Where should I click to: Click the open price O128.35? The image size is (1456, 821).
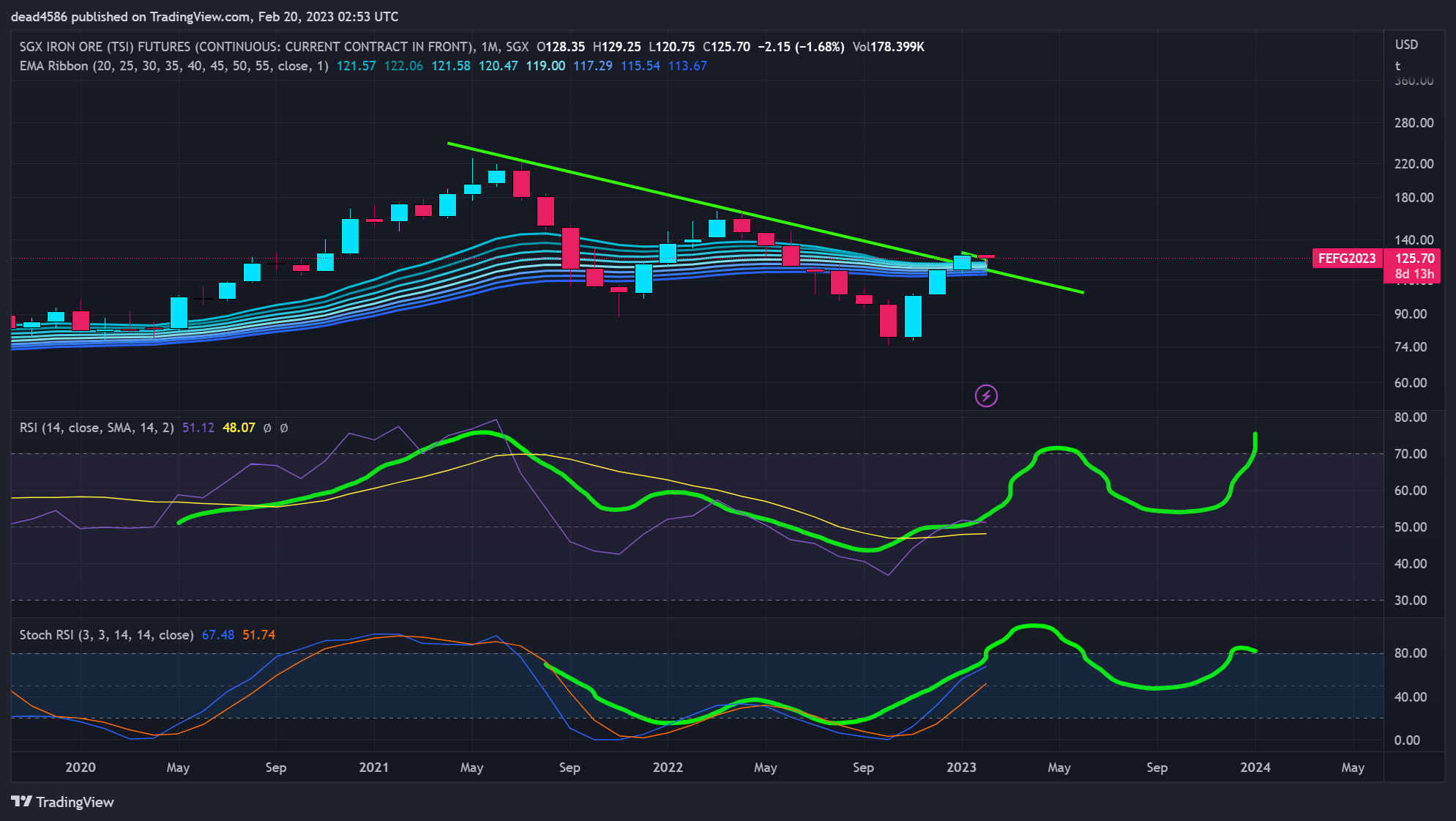[x=561, y=46]
